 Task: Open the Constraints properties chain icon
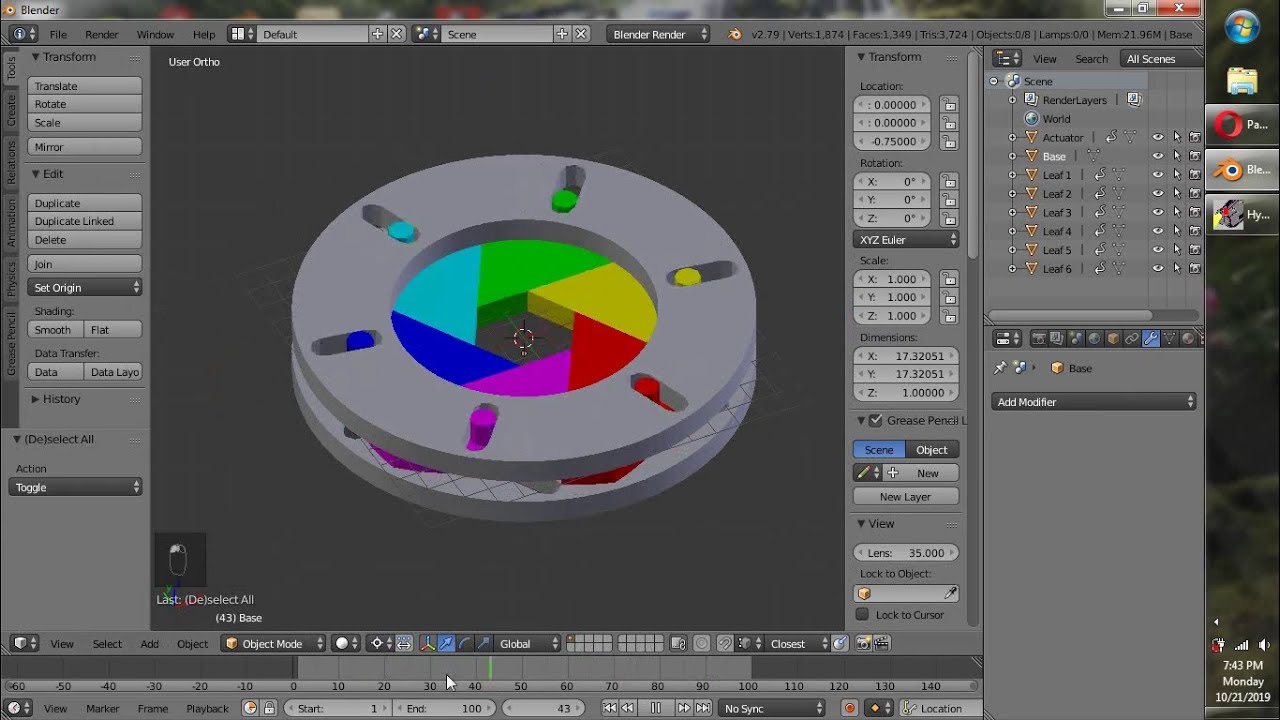pyautogui.click(x=1132, y=338)
